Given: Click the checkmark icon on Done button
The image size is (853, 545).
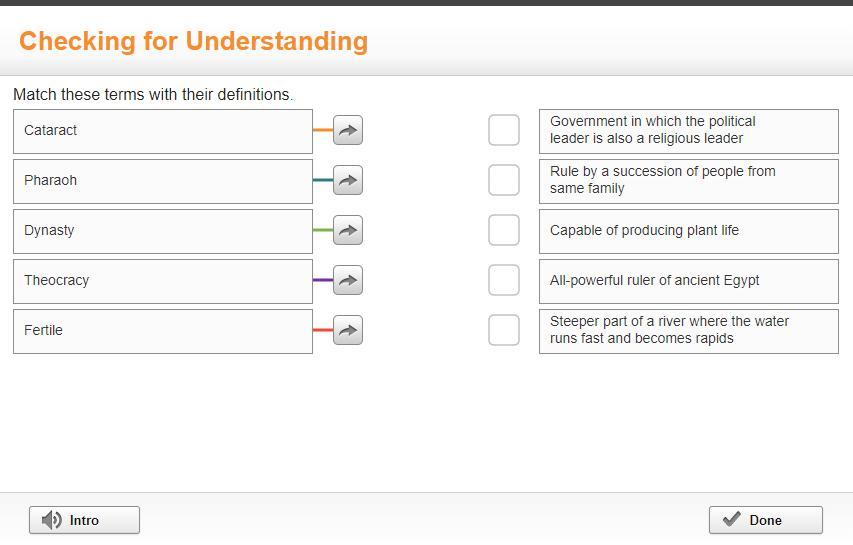Looking at the screenshot, I should 732,519.
